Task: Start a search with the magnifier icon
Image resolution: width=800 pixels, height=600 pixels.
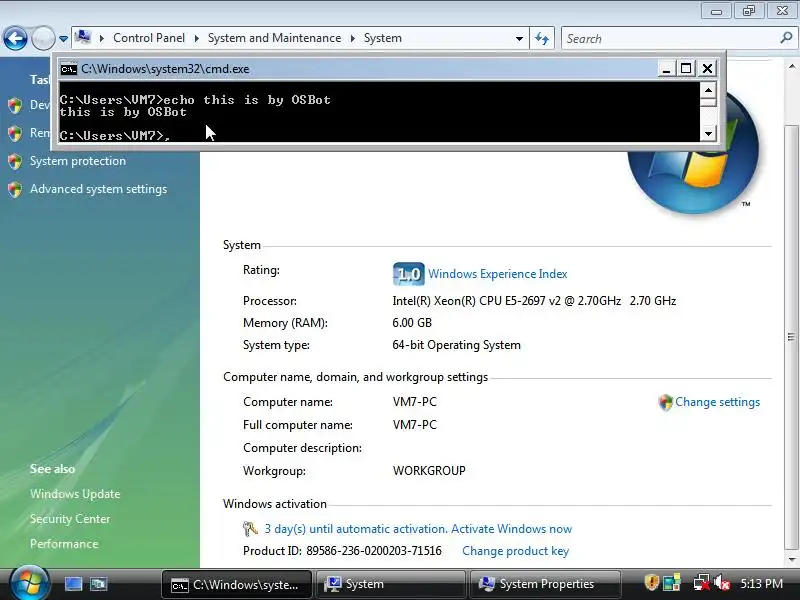Action: click(x=786, y=38)
